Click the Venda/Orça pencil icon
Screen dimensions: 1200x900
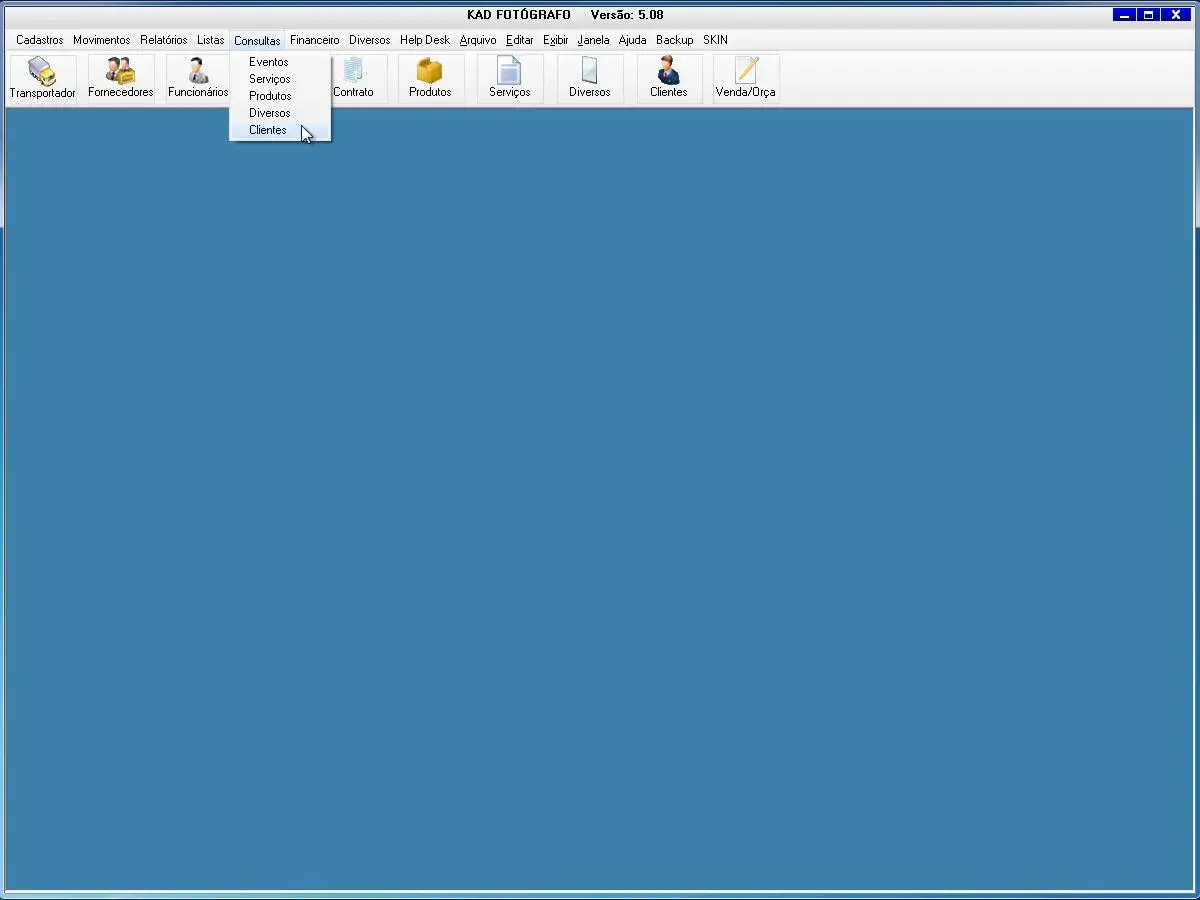(745, 72)
